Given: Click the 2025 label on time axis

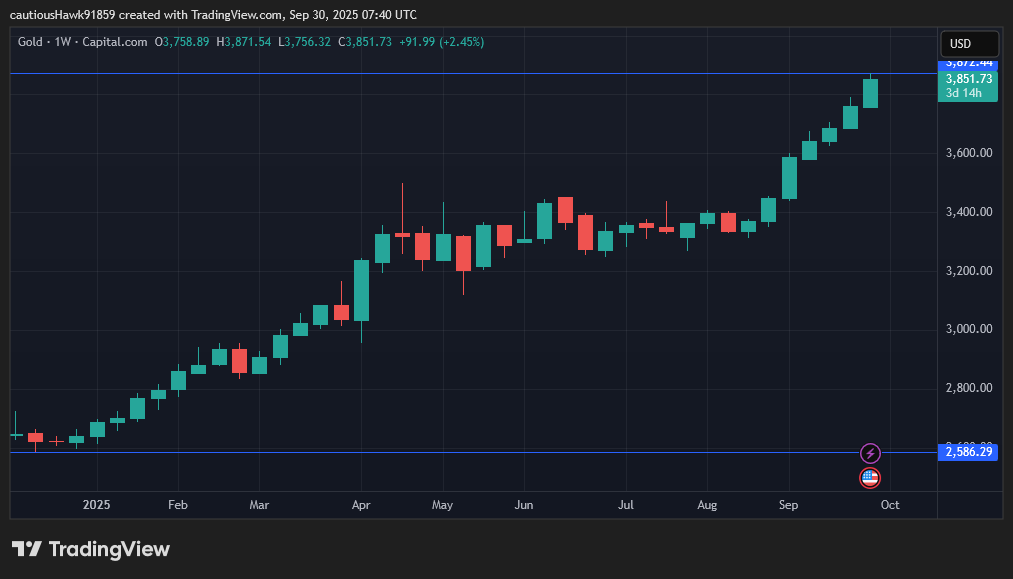Looking at the screenshot, I should (x=96, y=505).
